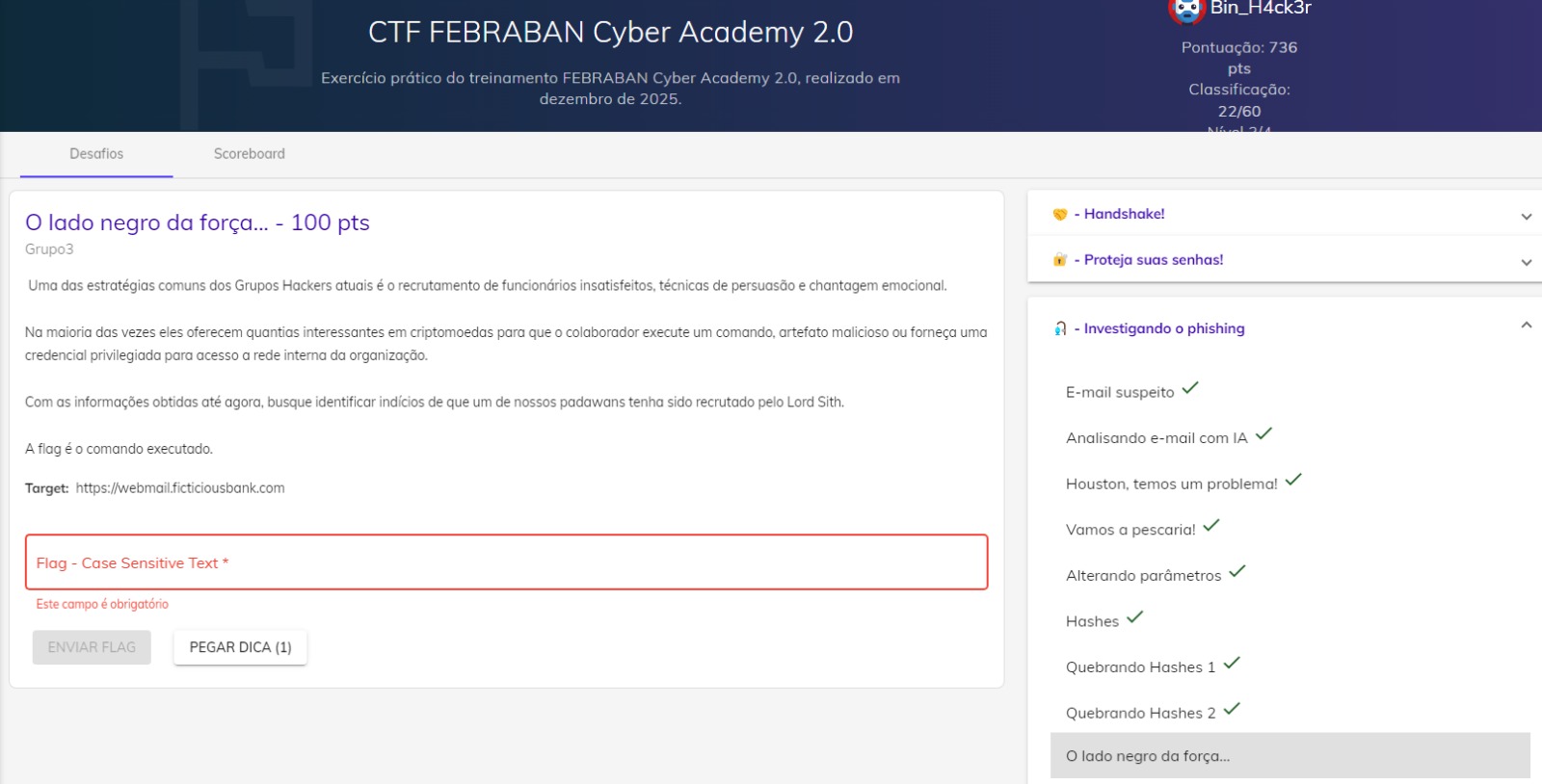Focus the Flag text input field
The image size is (1542, 784).
coord(506,562)
